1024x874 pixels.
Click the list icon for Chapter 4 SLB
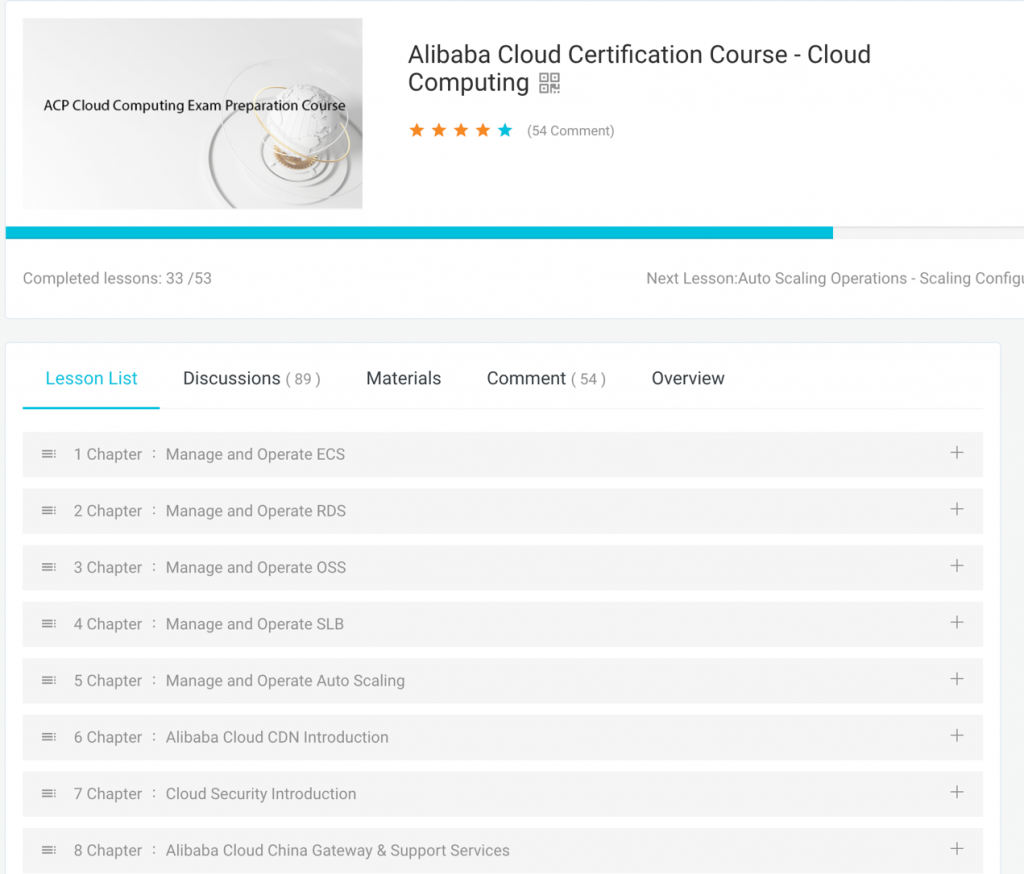click(49, 624)
